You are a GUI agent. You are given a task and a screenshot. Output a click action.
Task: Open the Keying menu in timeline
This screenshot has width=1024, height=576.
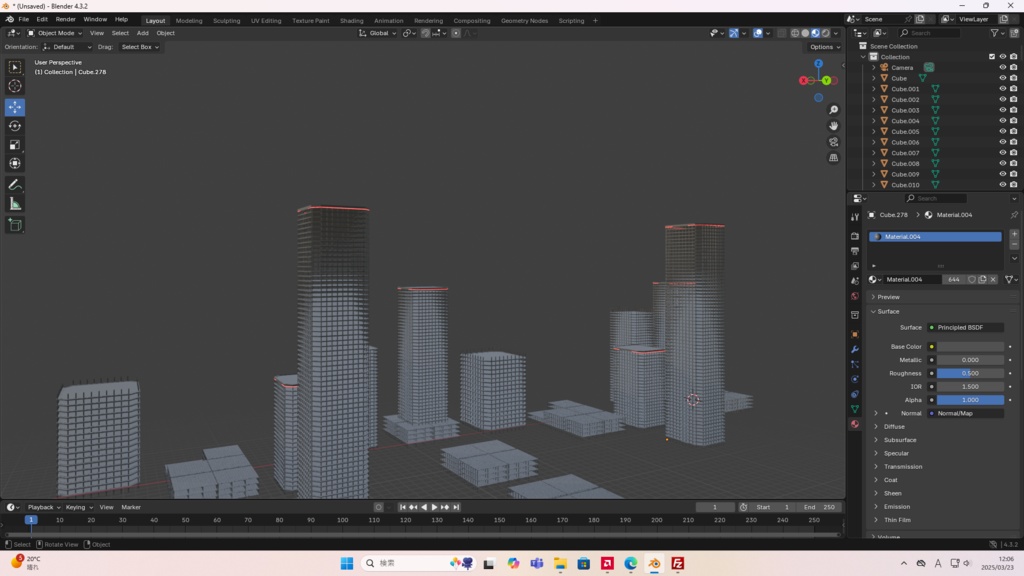point(78,507)
